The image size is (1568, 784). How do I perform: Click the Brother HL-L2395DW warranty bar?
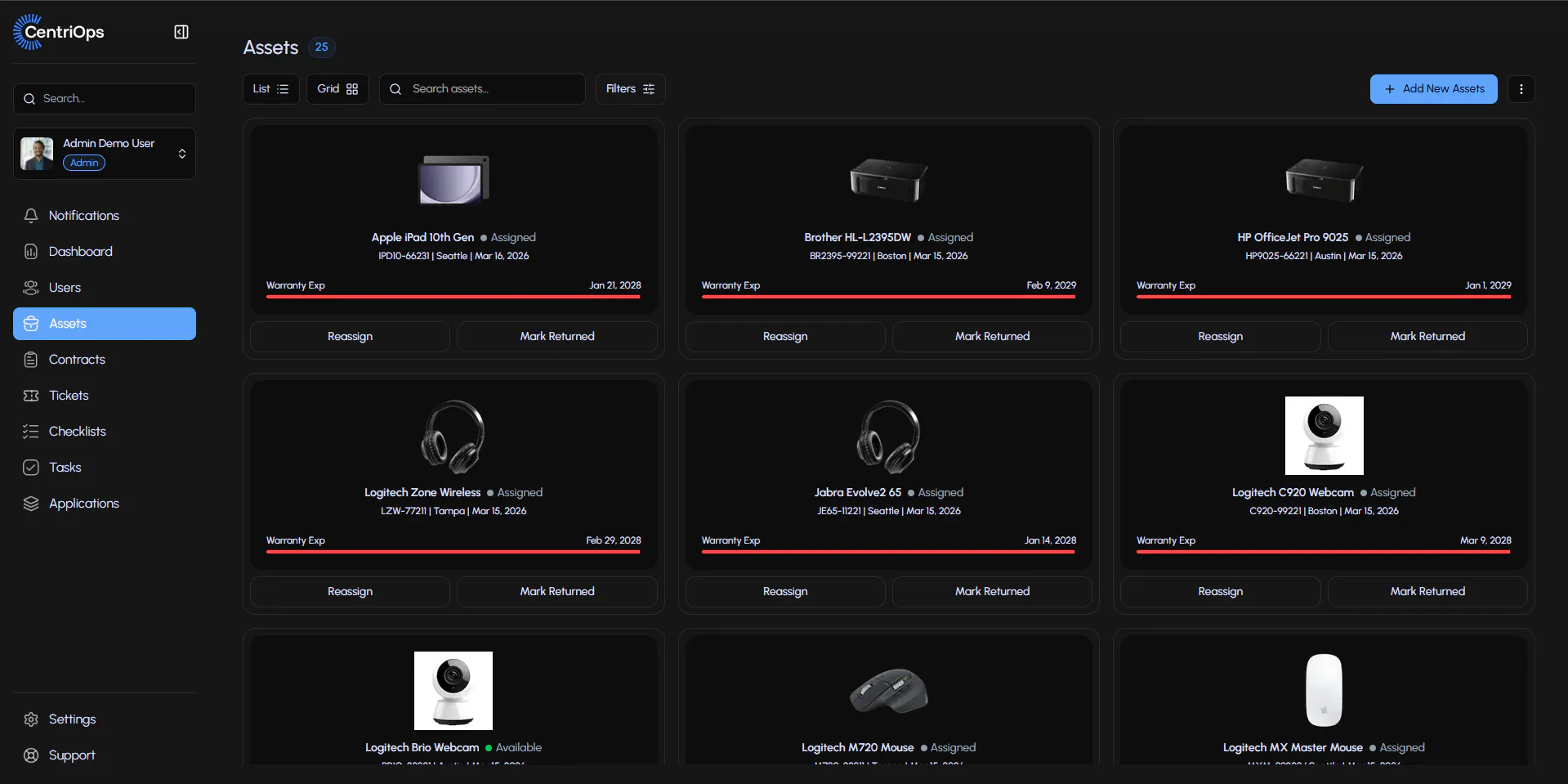pos(889,297)
